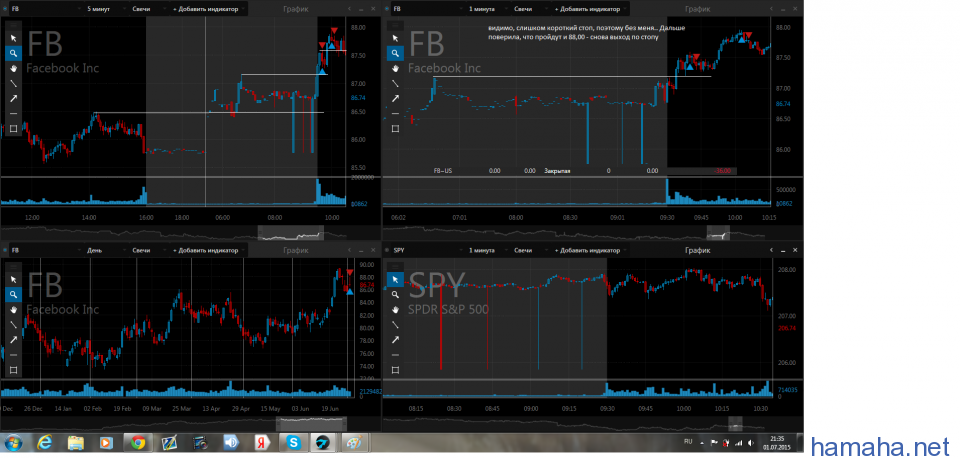Collapse SPY chart panel with left chevron
This screenshot has height=458, width=960.
(x=772, y=250)
